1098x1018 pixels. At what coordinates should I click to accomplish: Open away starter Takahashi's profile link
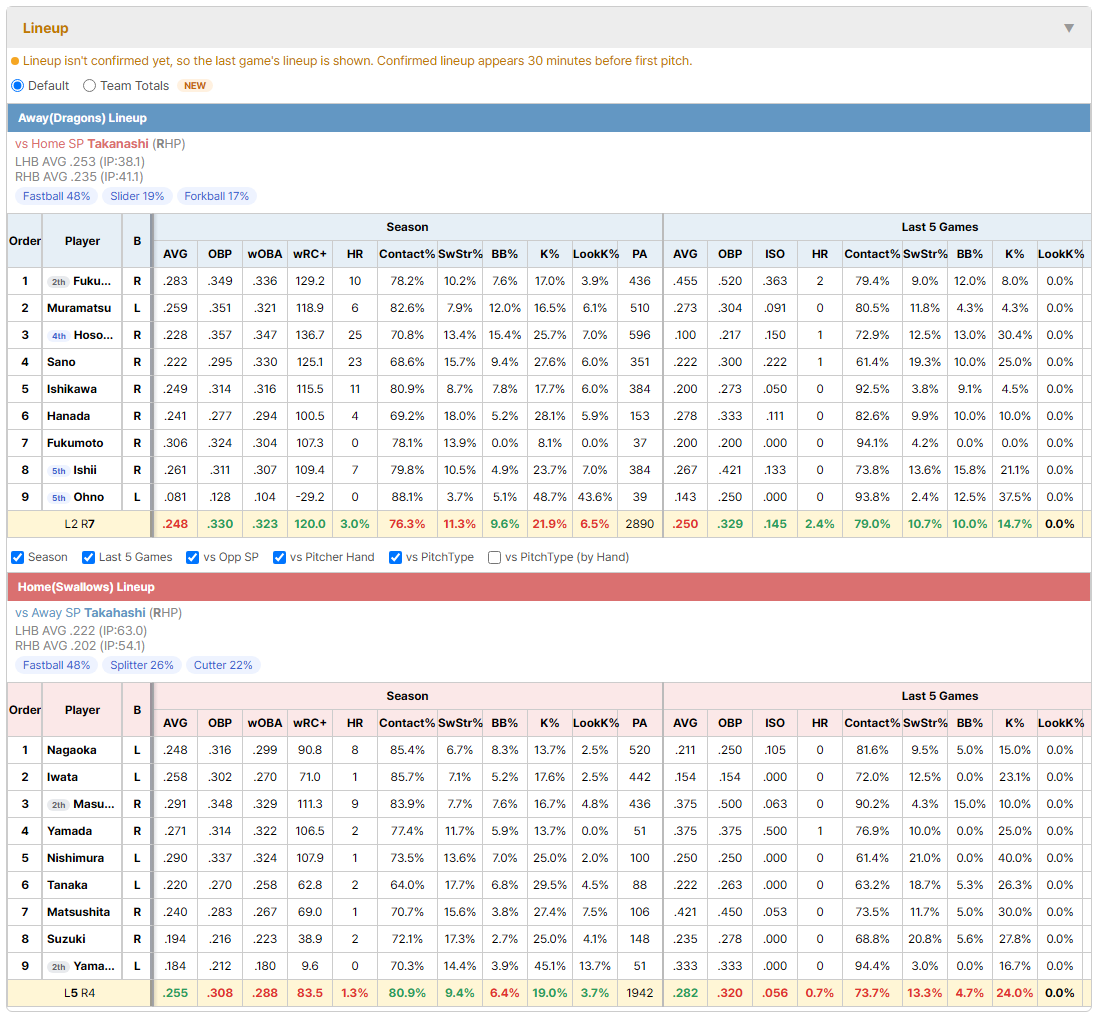coord(115,613)
